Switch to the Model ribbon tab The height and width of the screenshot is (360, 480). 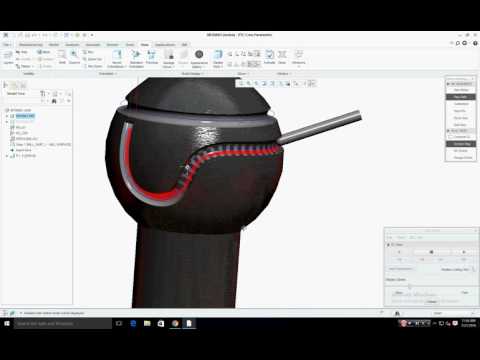(54, 45)
